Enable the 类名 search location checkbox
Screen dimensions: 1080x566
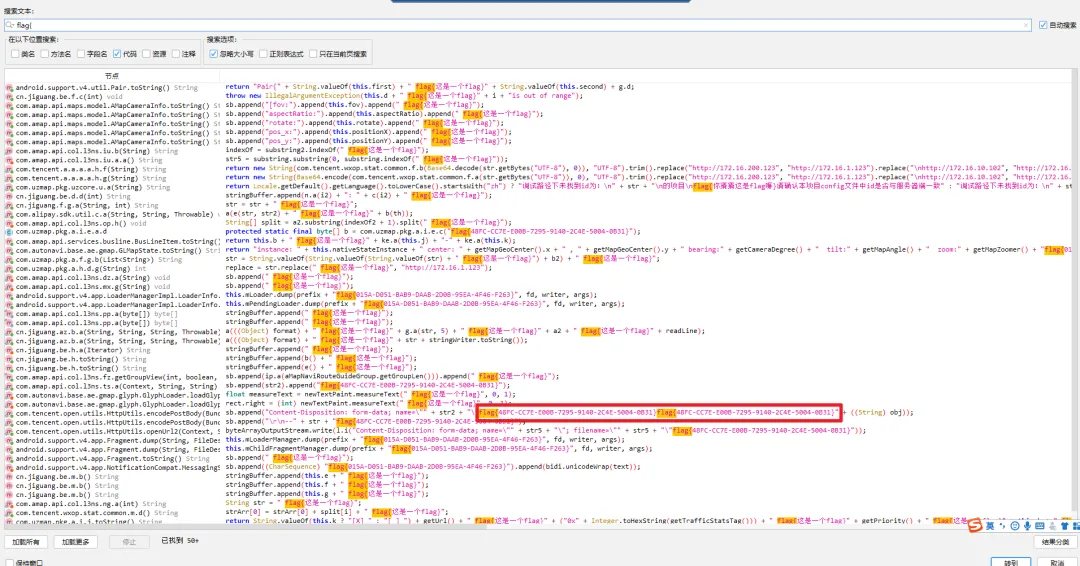pyautogui.click(x=15, y=54)
